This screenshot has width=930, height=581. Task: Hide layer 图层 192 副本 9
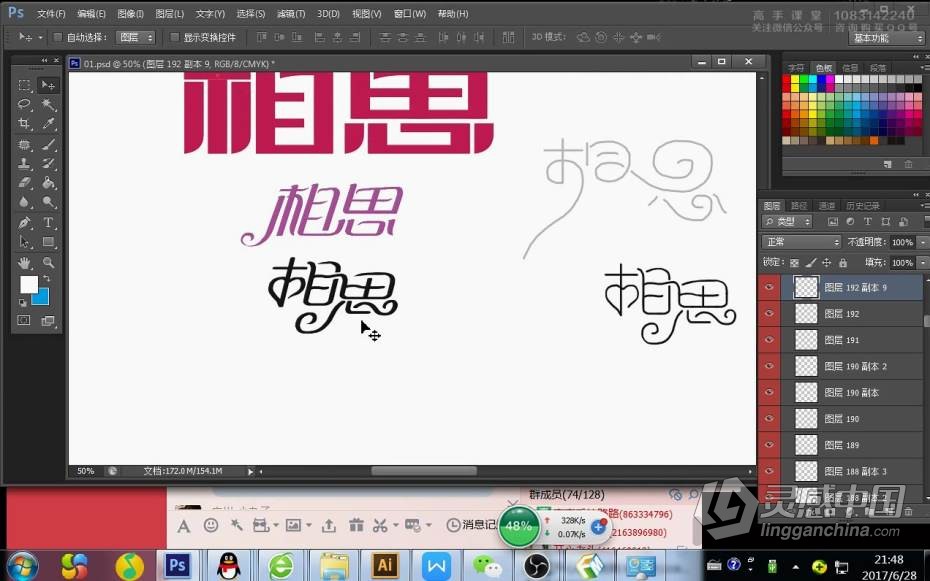tap(769, 287)
